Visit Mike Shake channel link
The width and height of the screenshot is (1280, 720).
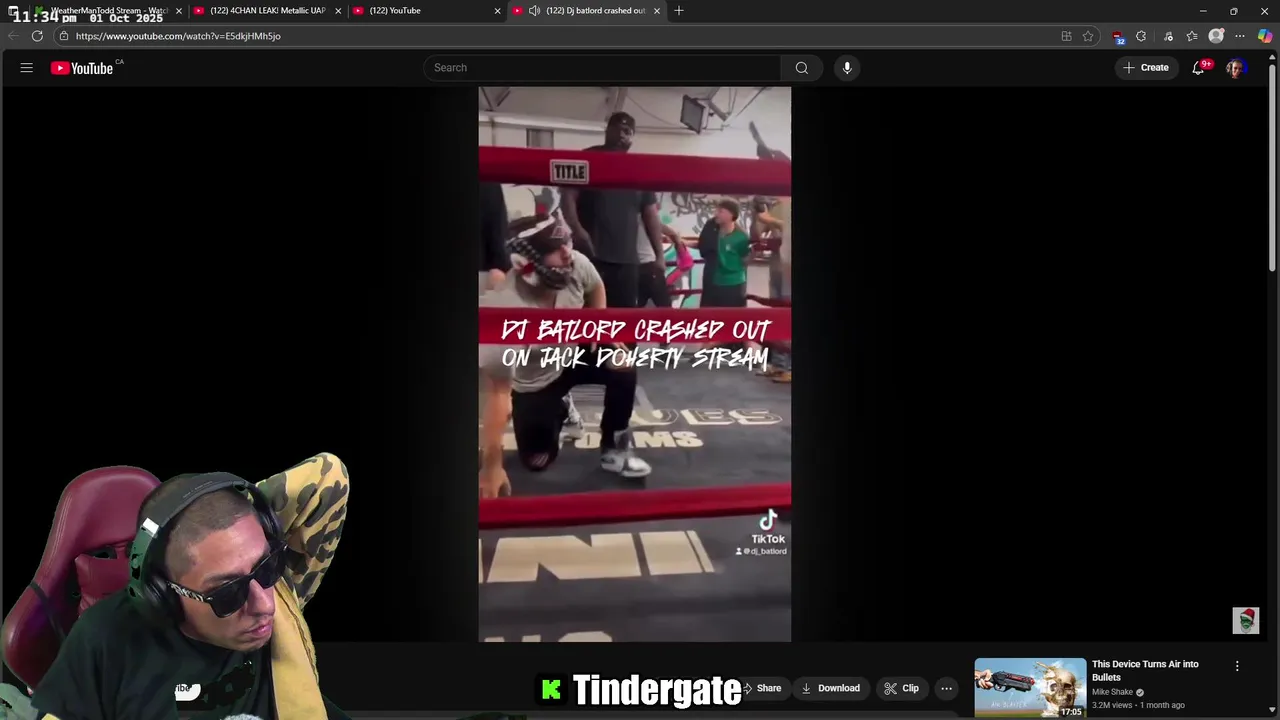pos(1112,692)
